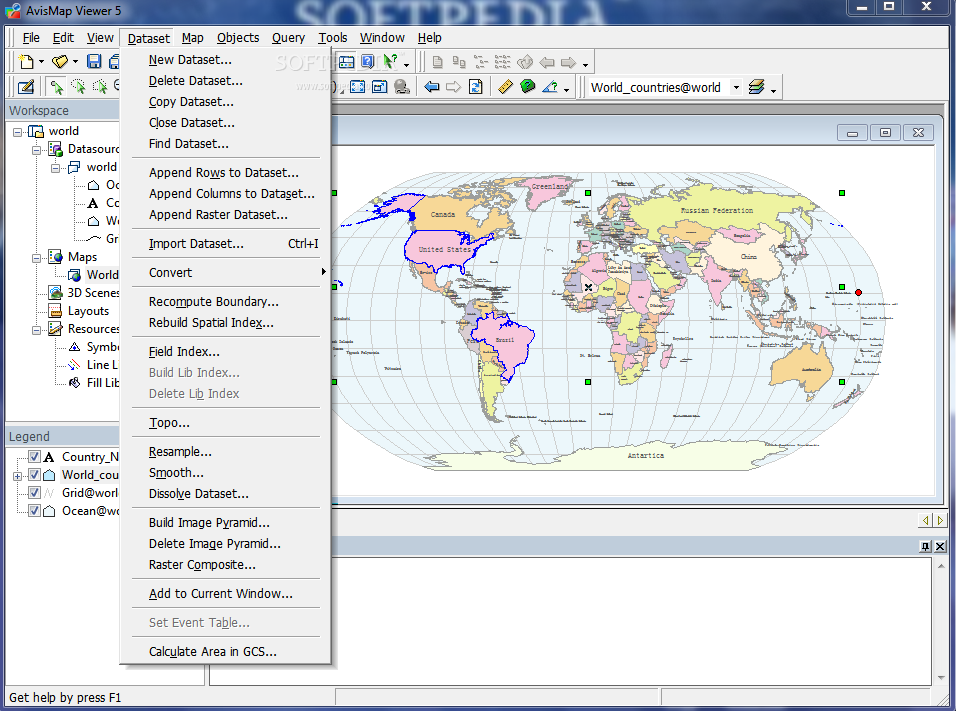Open the measure tools dropdown arrow
This screenshot has height=711, width=956.
point(566,90)
